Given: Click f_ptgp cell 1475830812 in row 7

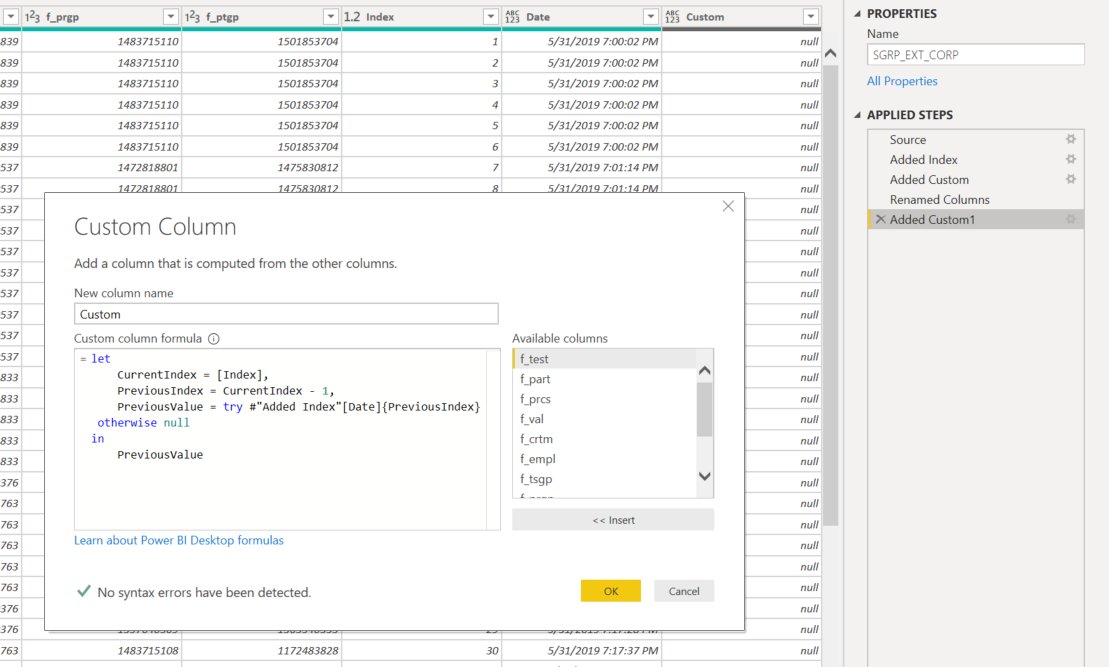Looking at the screenshot, I should coord(261,168).
